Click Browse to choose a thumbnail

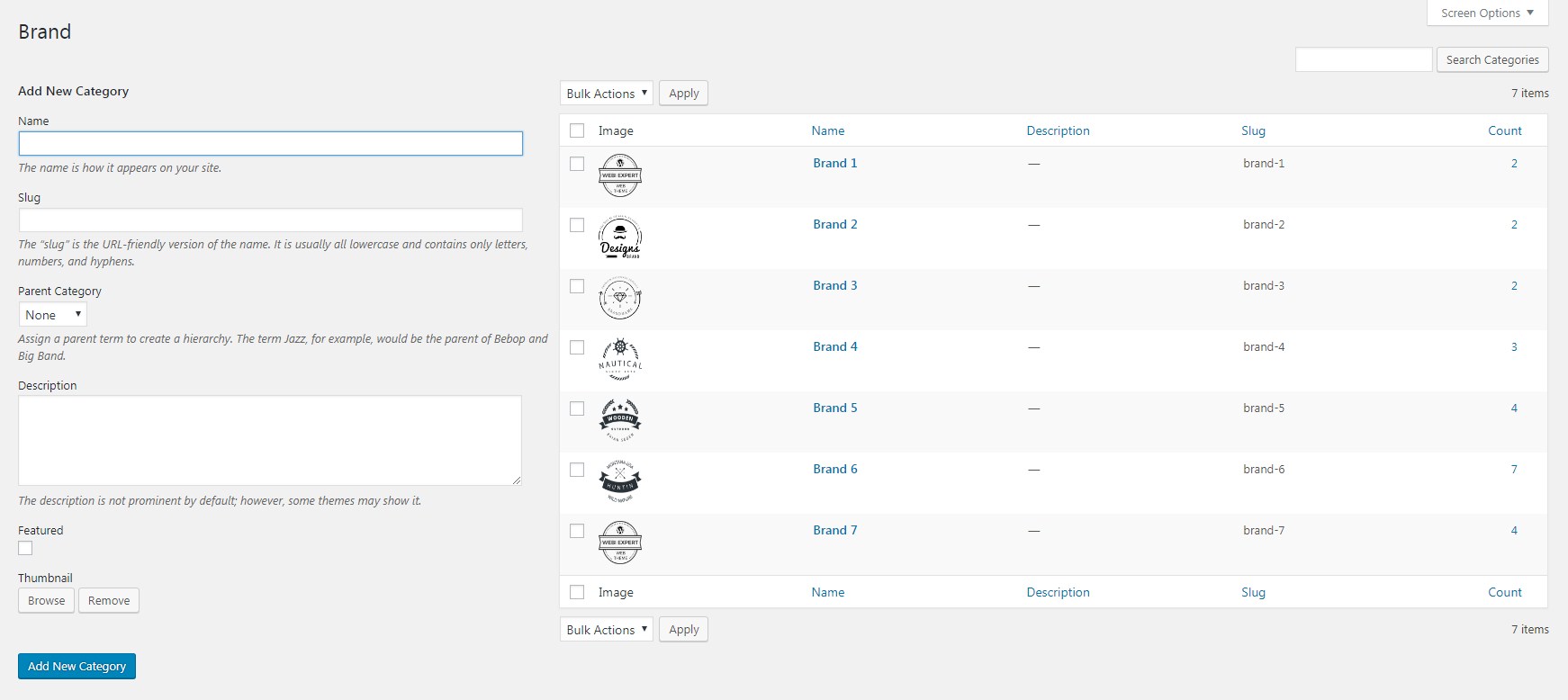(x=46, y=600)
